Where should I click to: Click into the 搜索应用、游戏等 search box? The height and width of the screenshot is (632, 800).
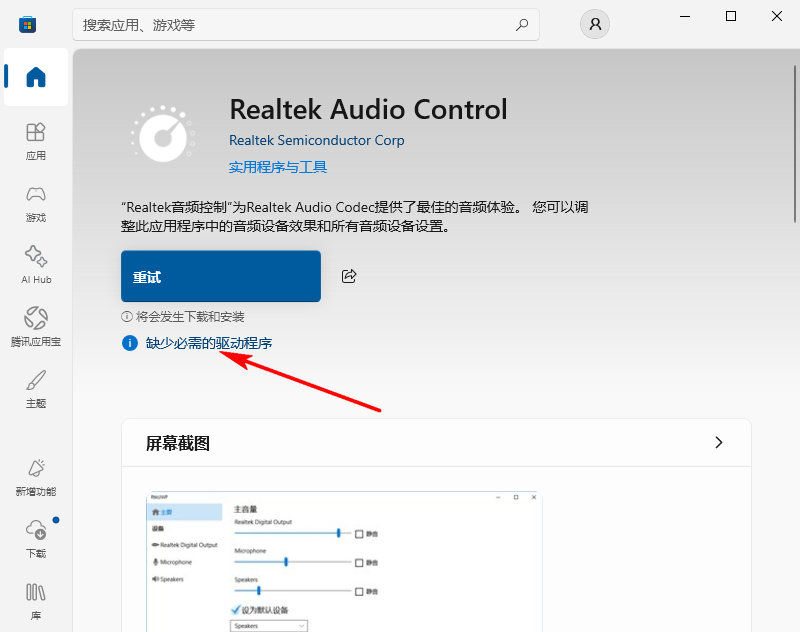306,24
